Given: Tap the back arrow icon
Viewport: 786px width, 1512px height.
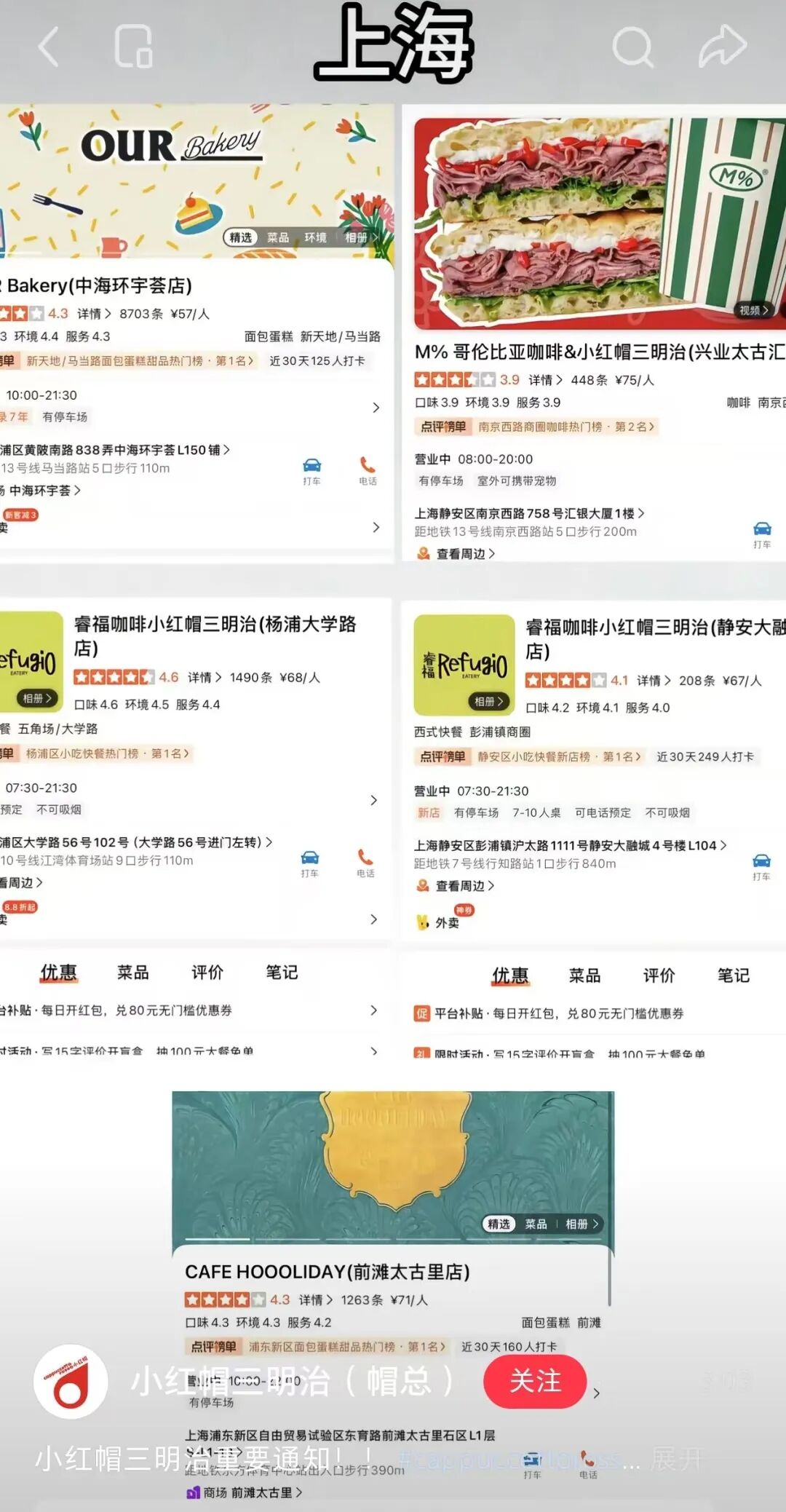Looking at the screenshot, I should pyautogui.click(x=48, y=47).
